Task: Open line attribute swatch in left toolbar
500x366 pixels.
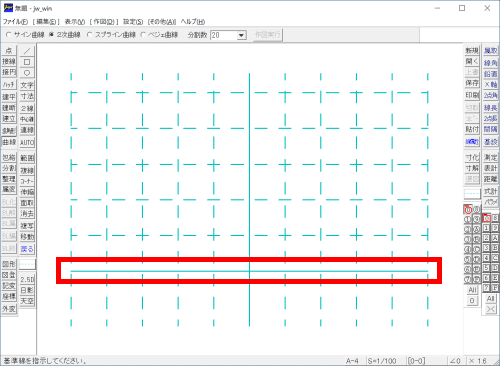Action: [27, 264]
